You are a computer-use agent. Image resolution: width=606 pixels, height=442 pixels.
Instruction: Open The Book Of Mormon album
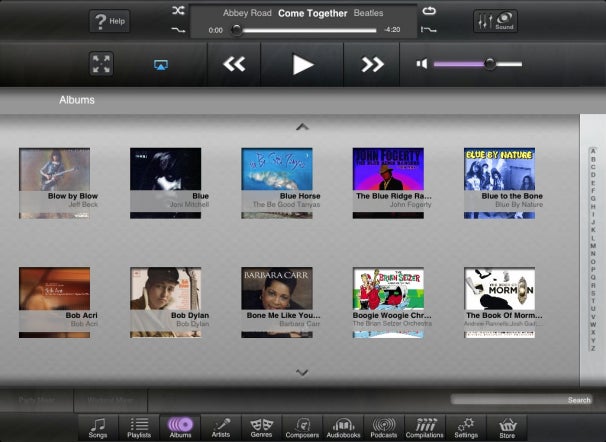(500, 303)
